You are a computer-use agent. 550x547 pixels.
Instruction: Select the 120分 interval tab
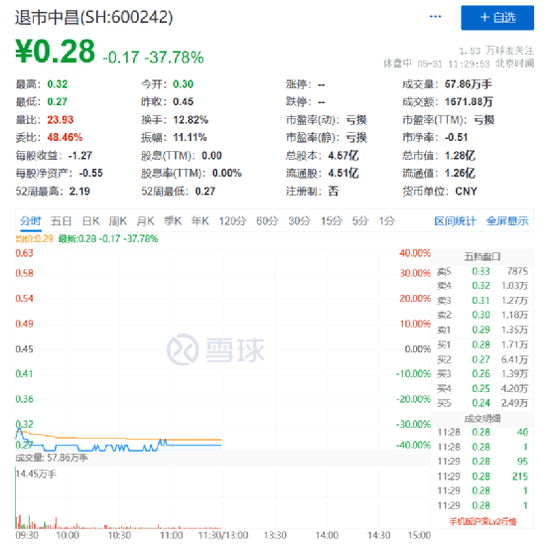click(233, 221)
